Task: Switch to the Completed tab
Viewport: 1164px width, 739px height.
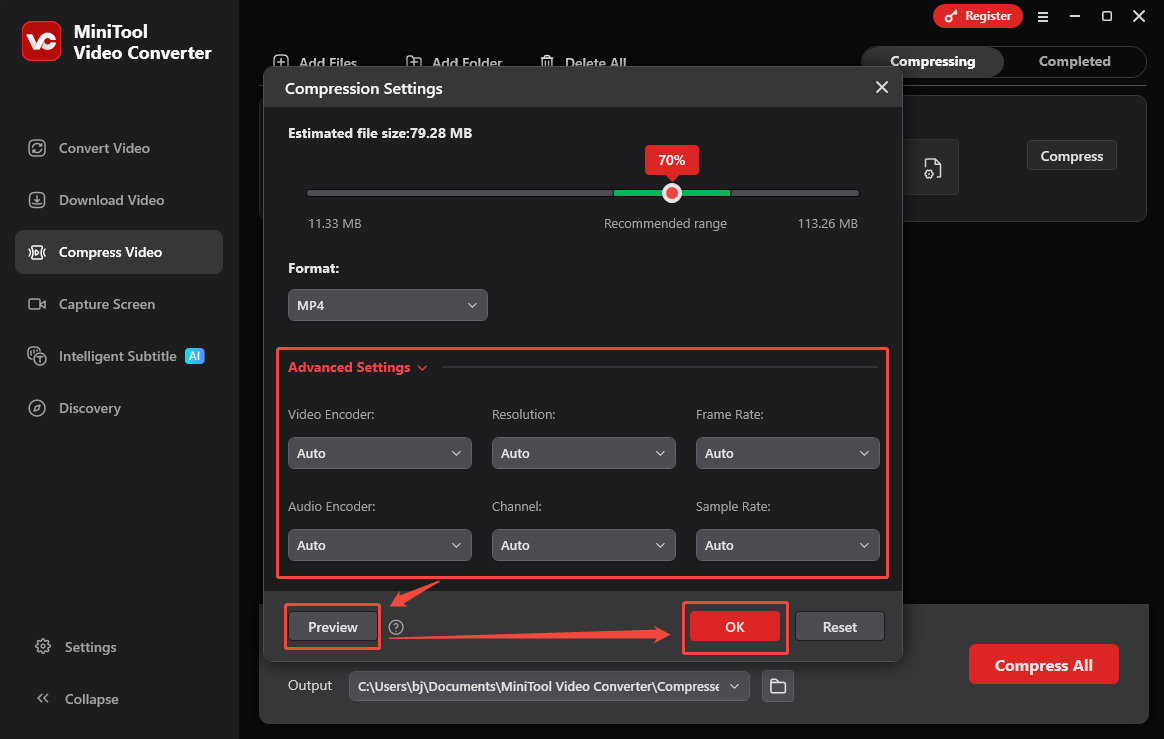Action: coord(1074,61)
